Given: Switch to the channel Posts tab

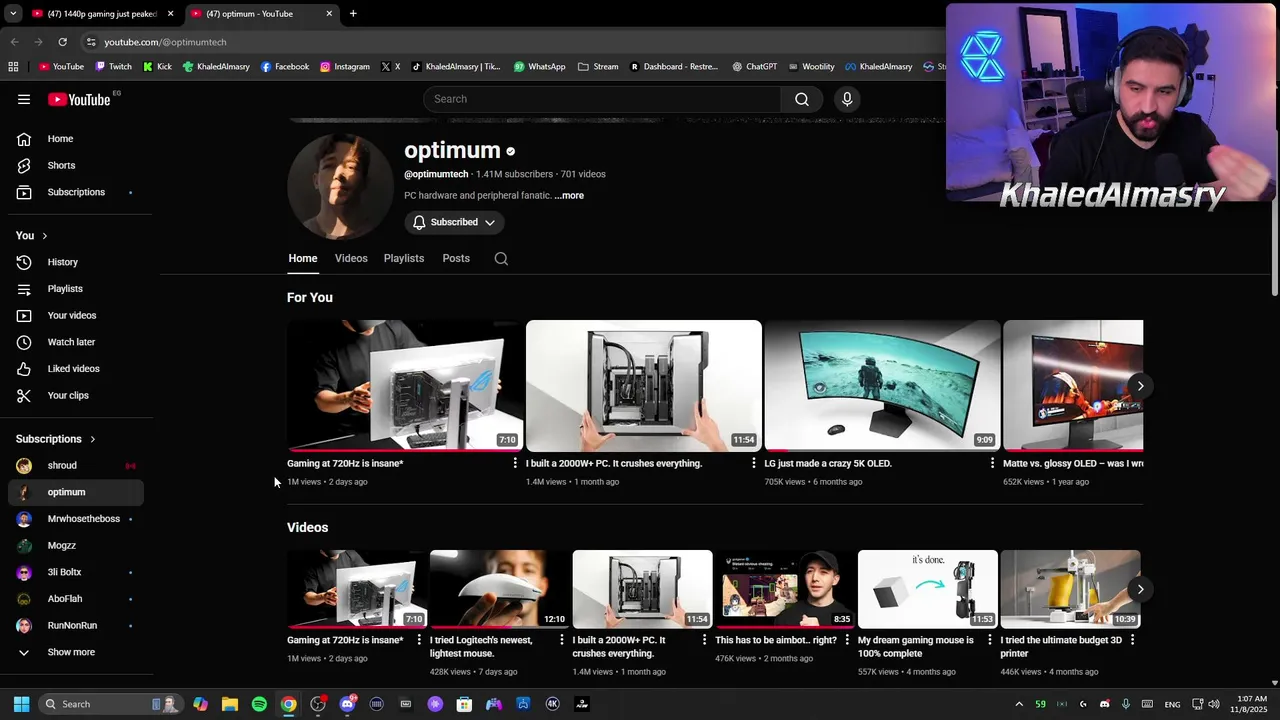Looking at the screenshot, I should (x=456, y=258).
